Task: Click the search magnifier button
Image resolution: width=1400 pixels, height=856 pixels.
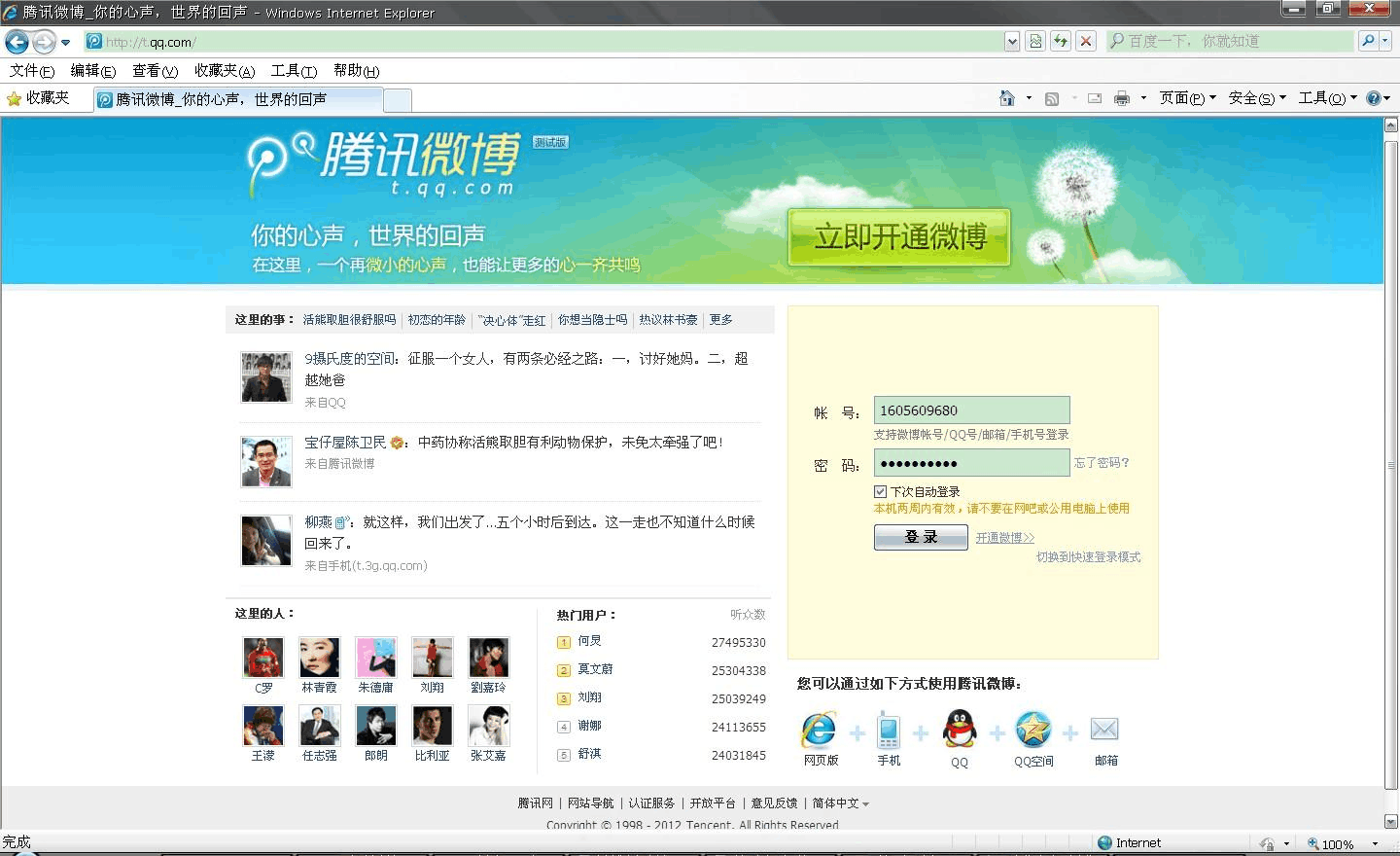Action: (x=1368, y=41)
